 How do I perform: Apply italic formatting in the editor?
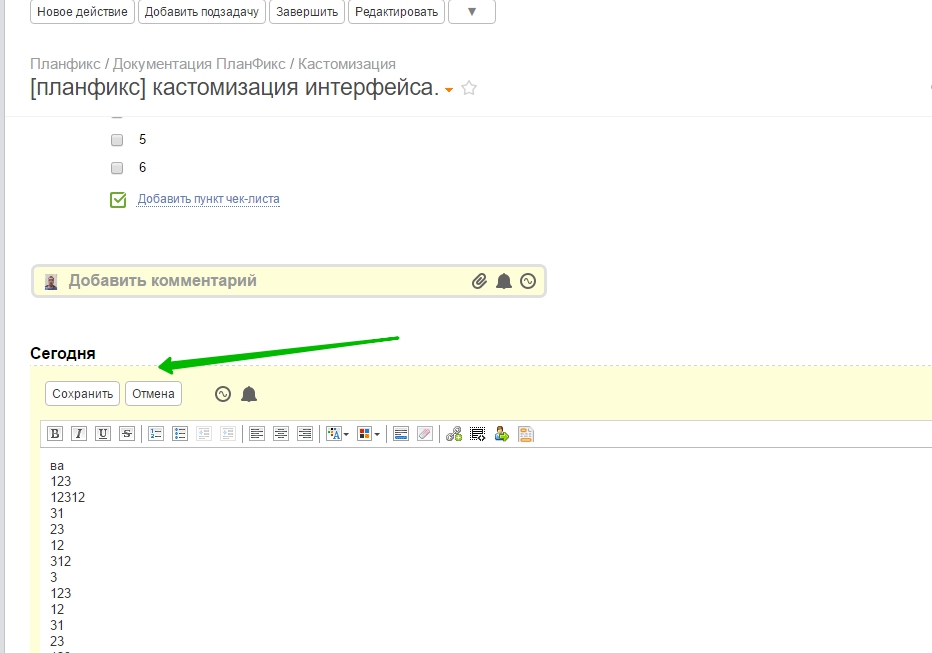pos(79,434)
